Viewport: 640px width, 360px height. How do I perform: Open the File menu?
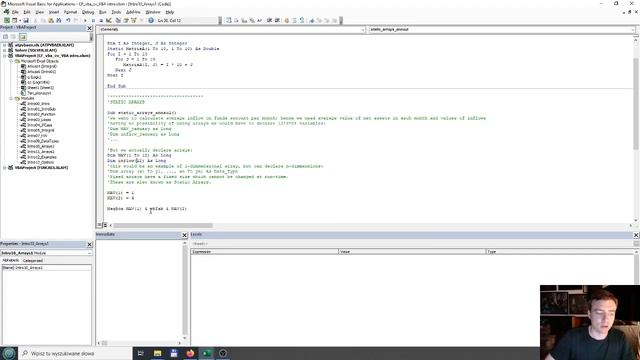point(15,12)
